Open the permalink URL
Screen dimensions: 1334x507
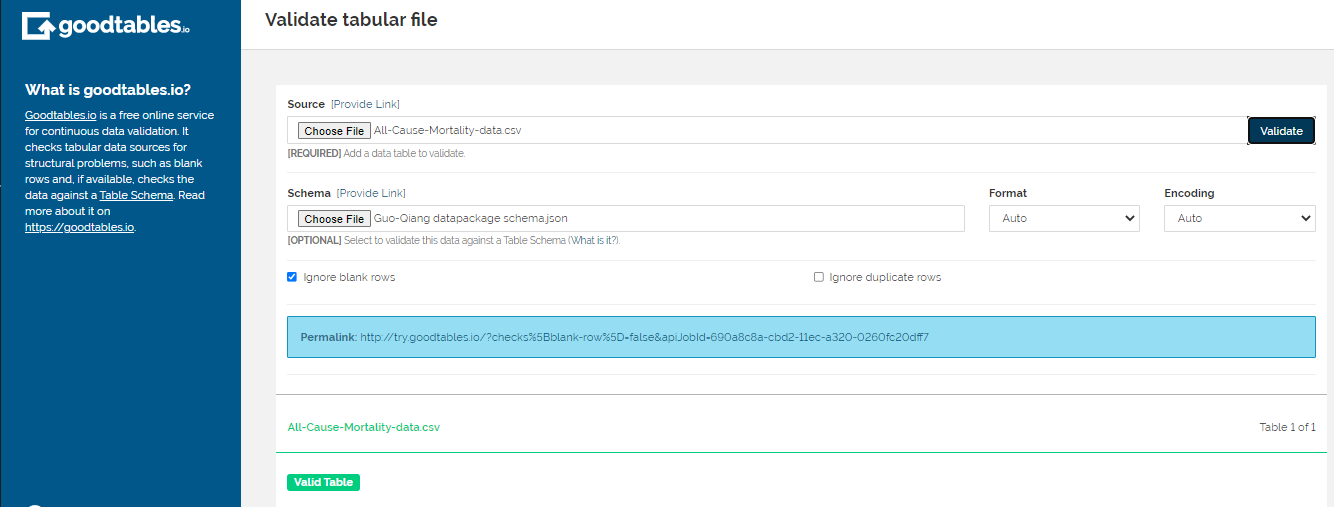tap(644, 337)
